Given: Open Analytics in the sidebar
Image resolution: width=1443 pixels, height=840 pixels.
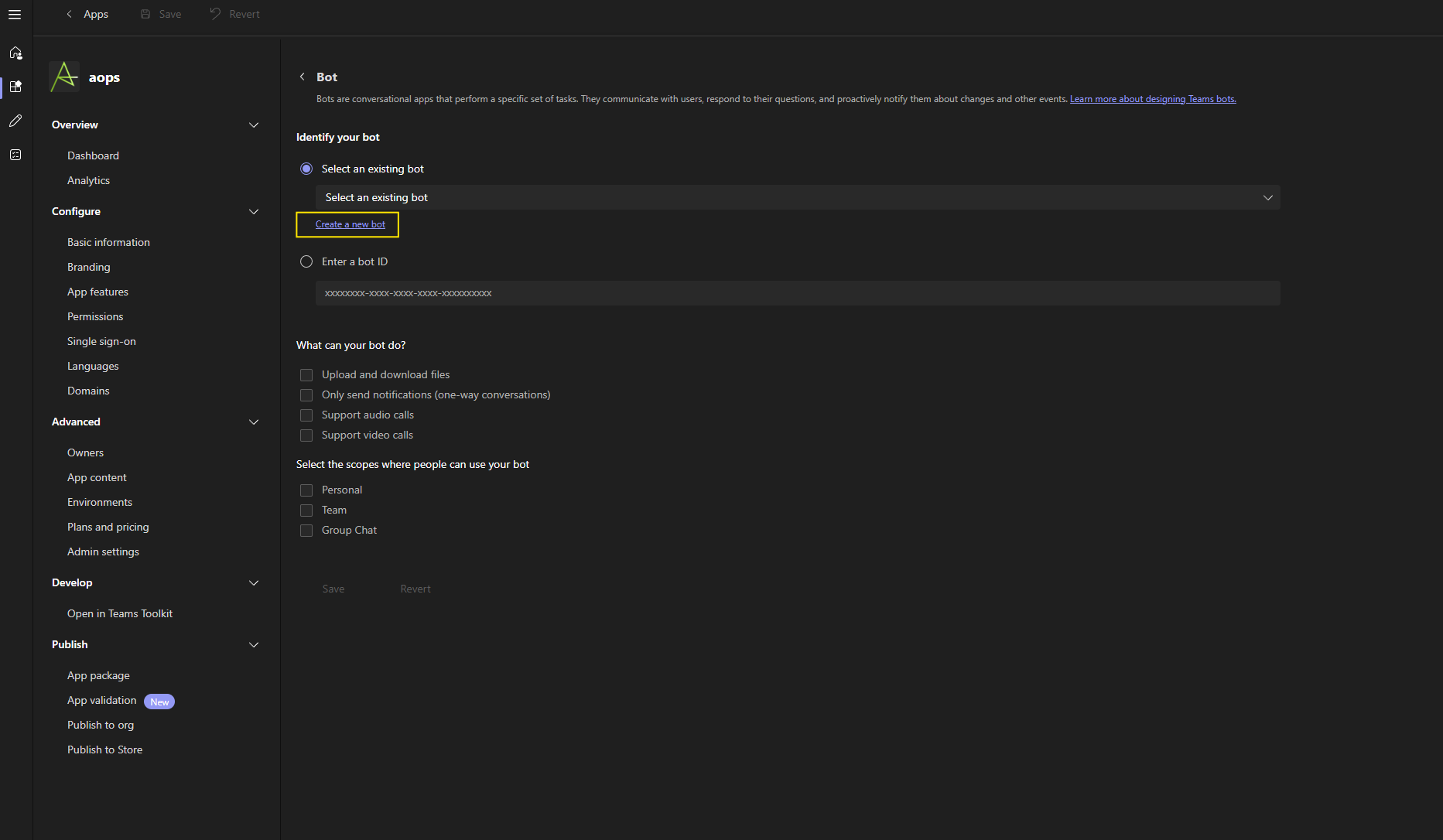Looking at the screenshot, I should pos(88,180).
